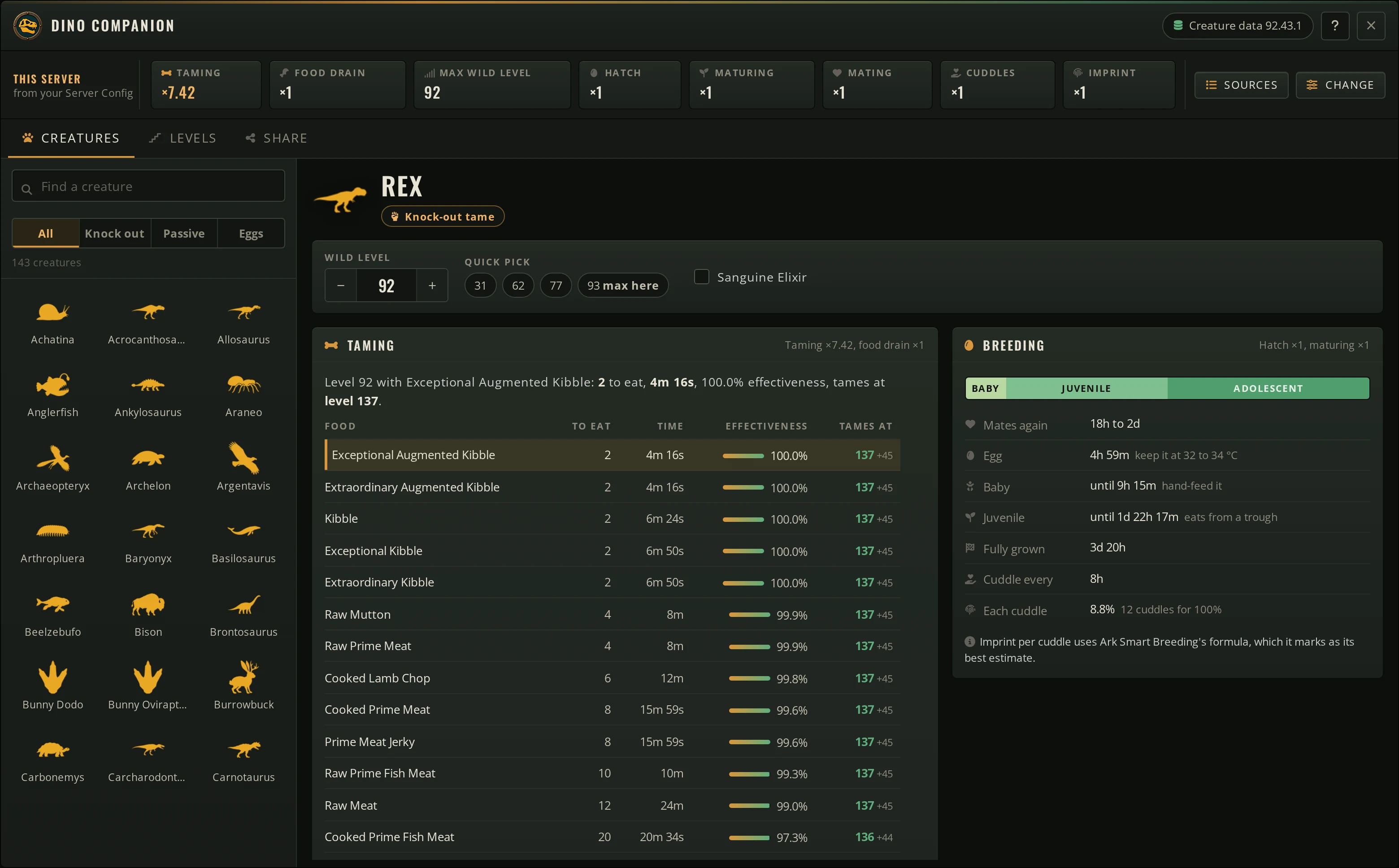This screenshot has height=868, width=1399.
Task: Select the Raw Mutton food row
Action: [612, 614]
